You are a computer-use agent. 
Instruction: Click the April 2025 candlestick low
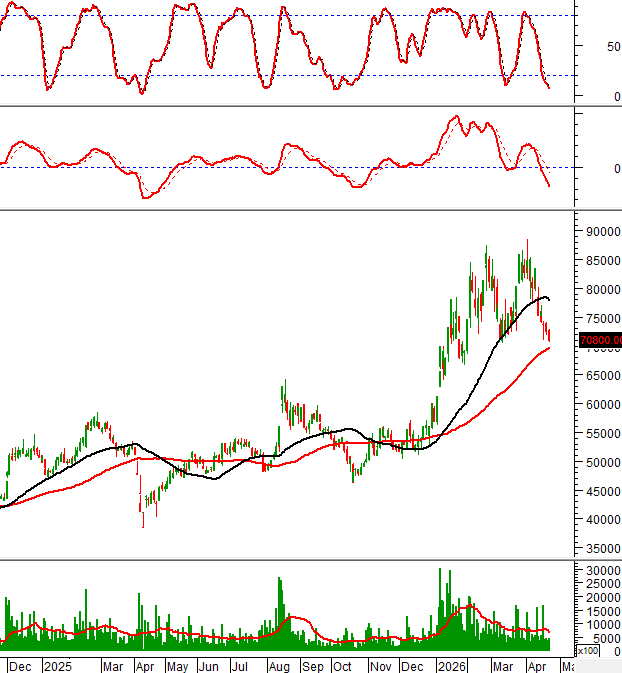[x=142, y=524]
